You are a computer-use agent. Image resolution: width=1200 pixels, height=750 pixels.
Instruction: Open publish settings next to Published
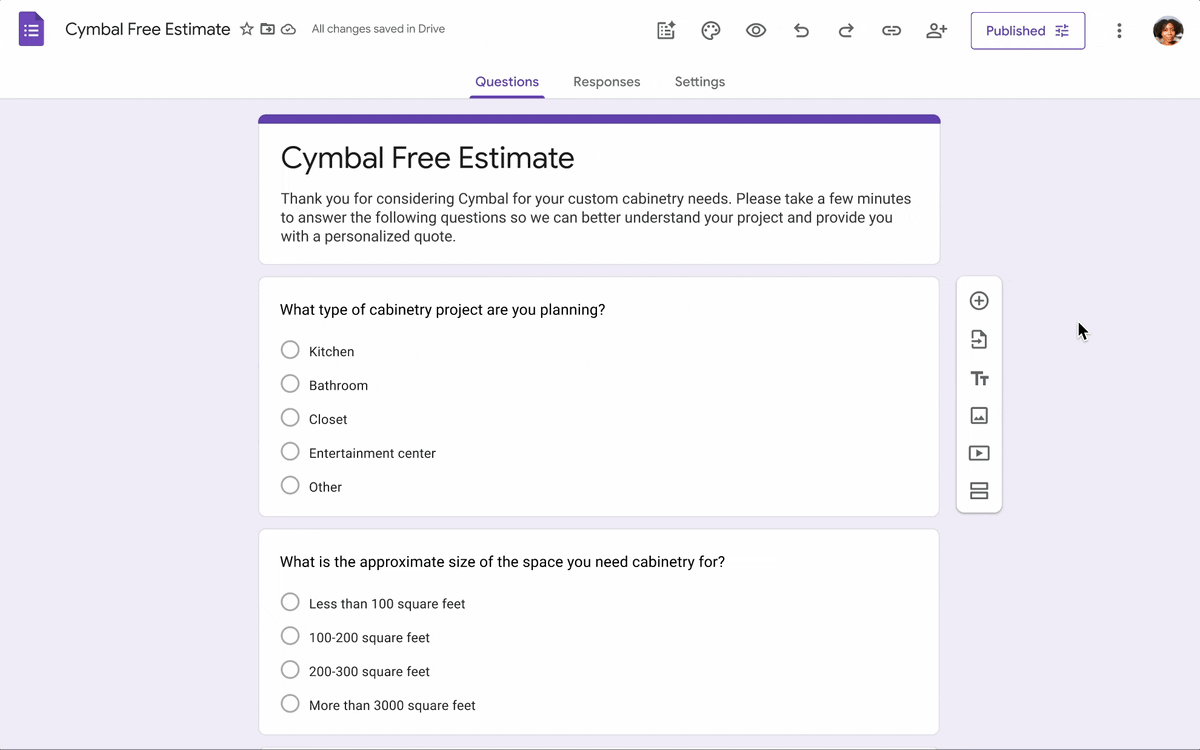click(1062, 30)
